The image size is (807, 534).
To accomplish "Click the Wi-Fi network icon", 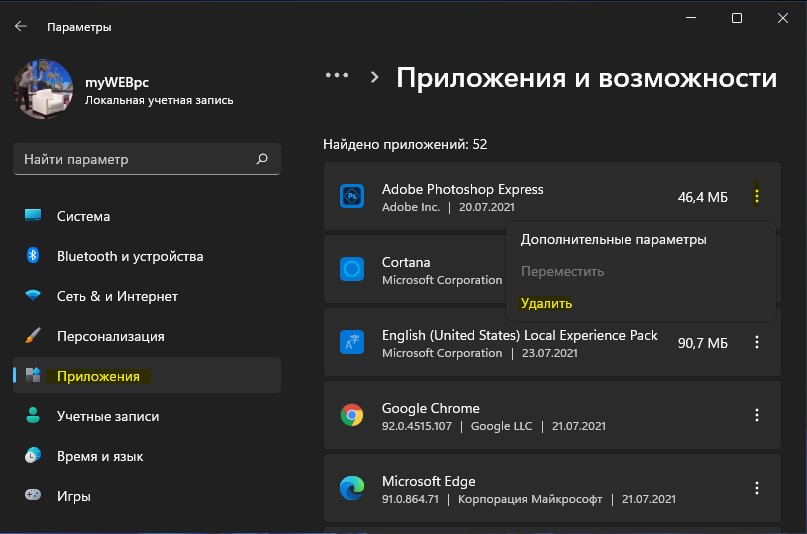I will (x=33, y=295).
